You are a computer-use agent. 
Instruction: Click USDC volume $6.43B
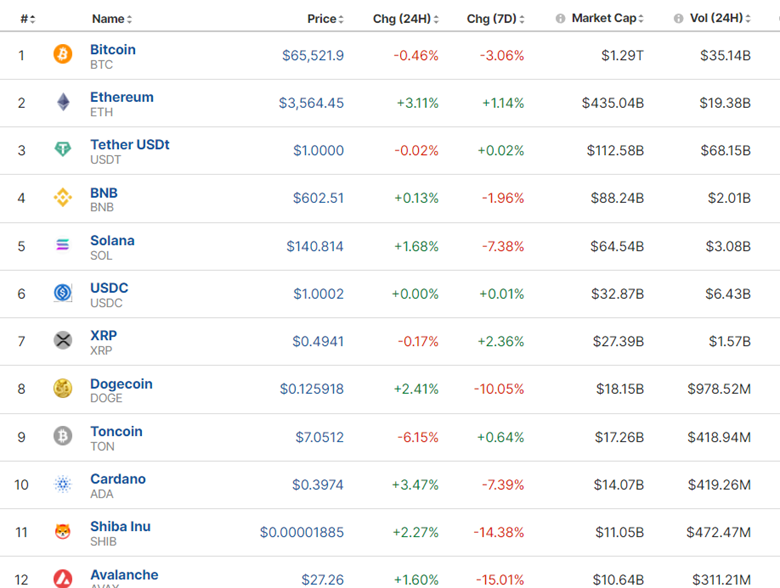728,294
